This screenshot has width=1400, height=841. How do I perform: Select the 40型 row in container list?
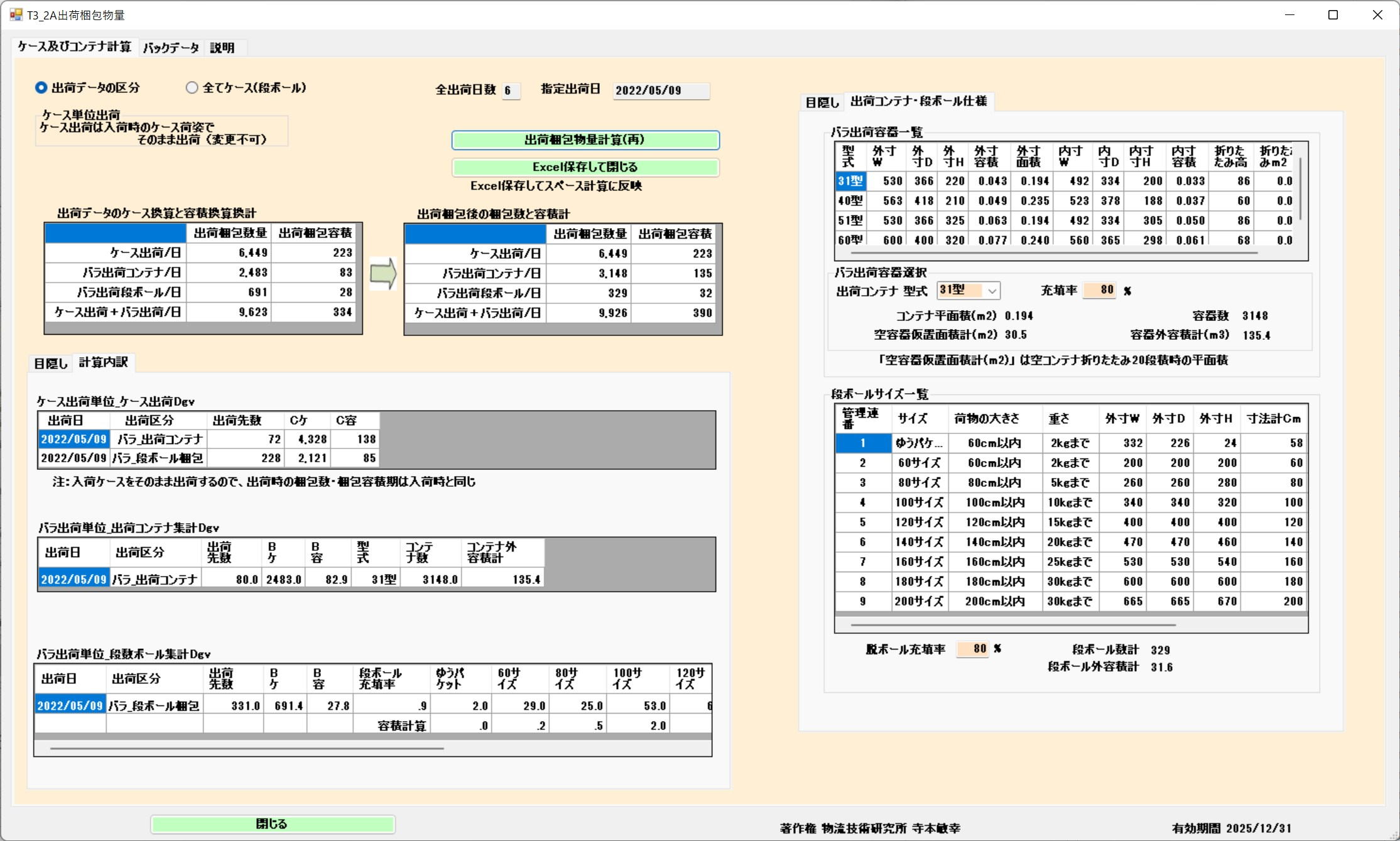coord(850,201)
